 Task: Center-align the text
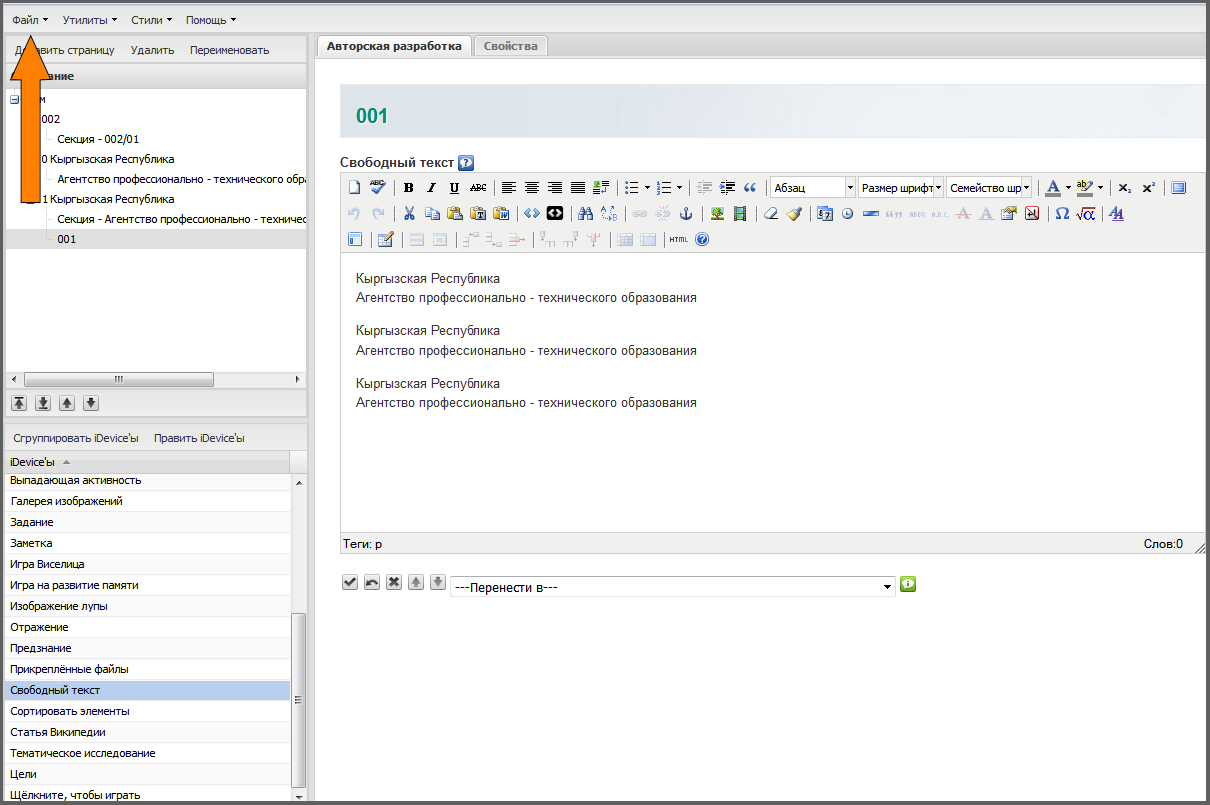click(x=532, y=188)
